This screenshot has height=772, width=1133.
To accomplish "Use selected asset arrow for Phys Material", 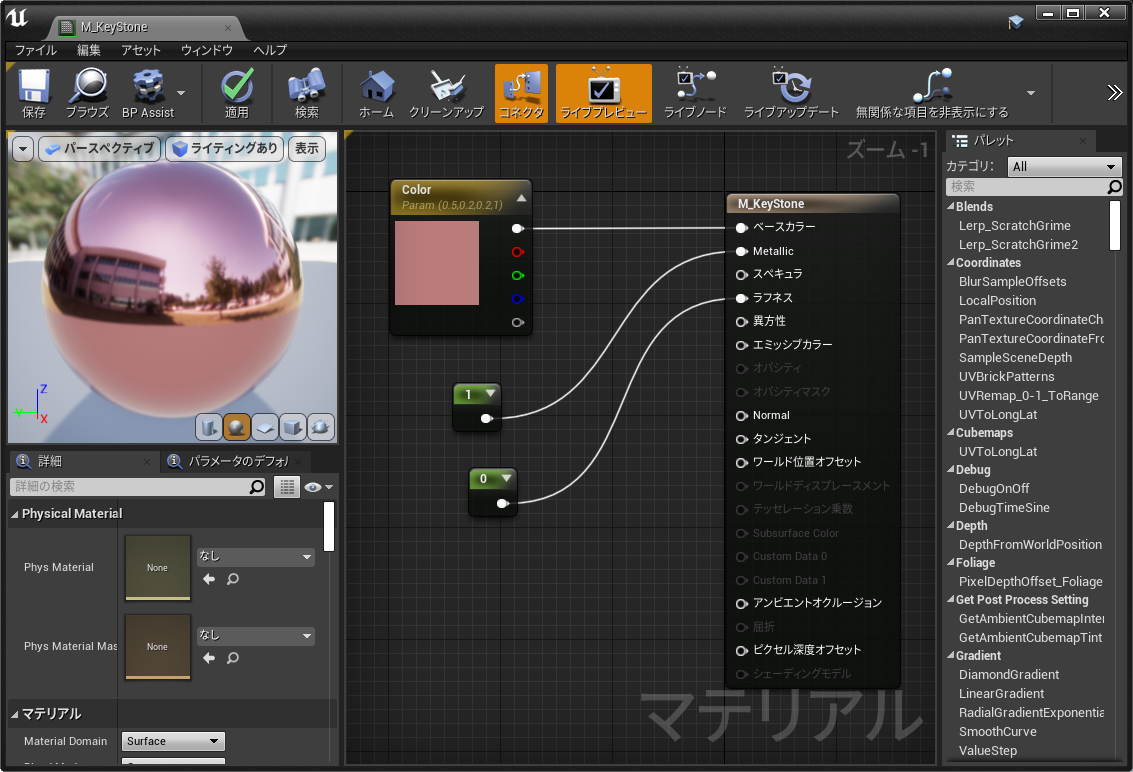I will coord(209,579).
